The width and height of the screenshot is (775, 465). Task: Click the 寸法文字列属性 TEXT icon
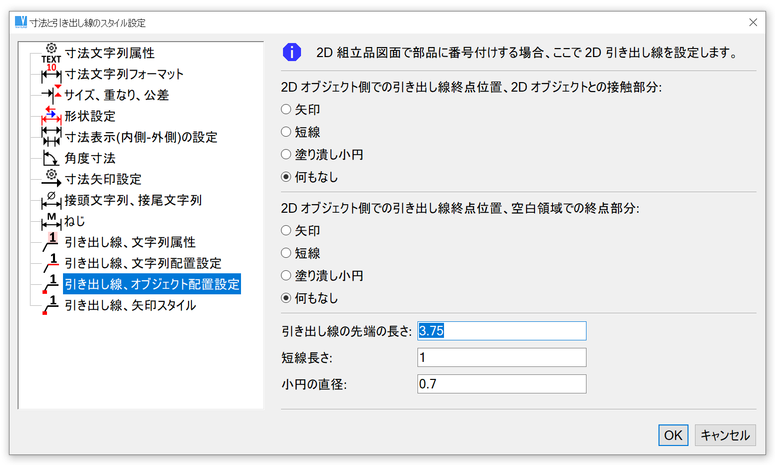pyautogui.click(x=51, y=53)
